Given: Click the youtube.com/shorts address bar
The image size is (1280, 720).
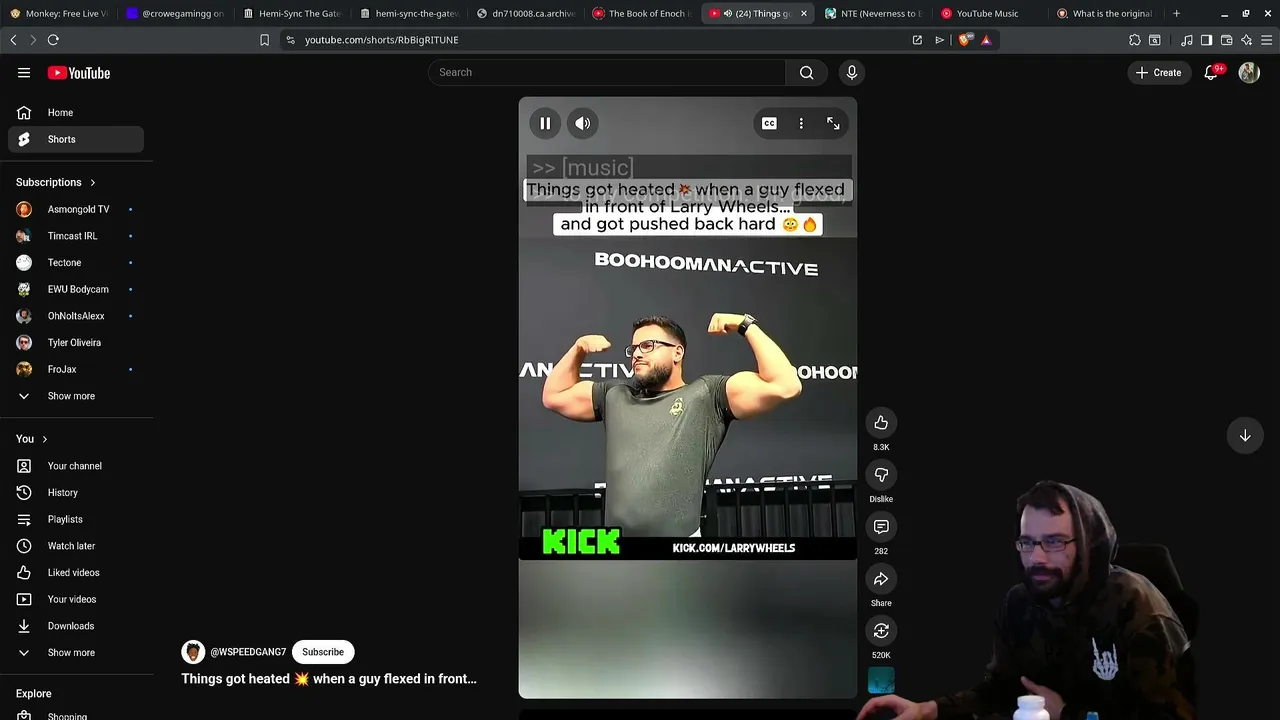Looking at the screenshot, I should point(600,40).
